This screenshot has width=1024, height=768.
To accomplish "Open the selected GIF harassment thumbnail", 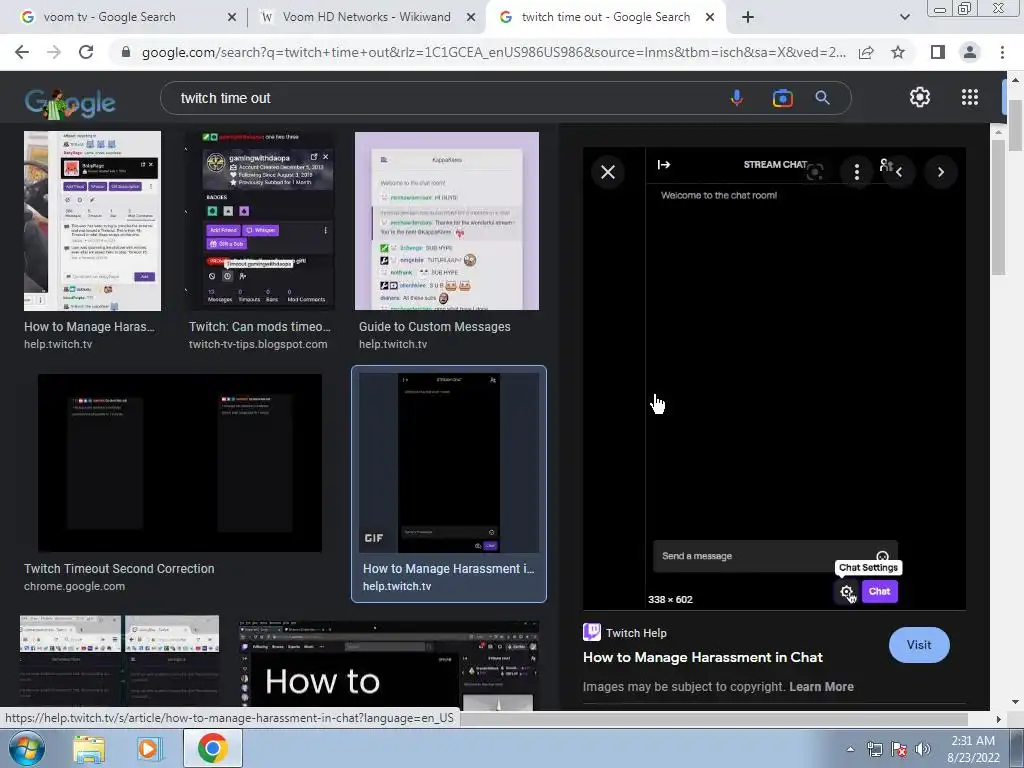I will (x=449, y=463).
